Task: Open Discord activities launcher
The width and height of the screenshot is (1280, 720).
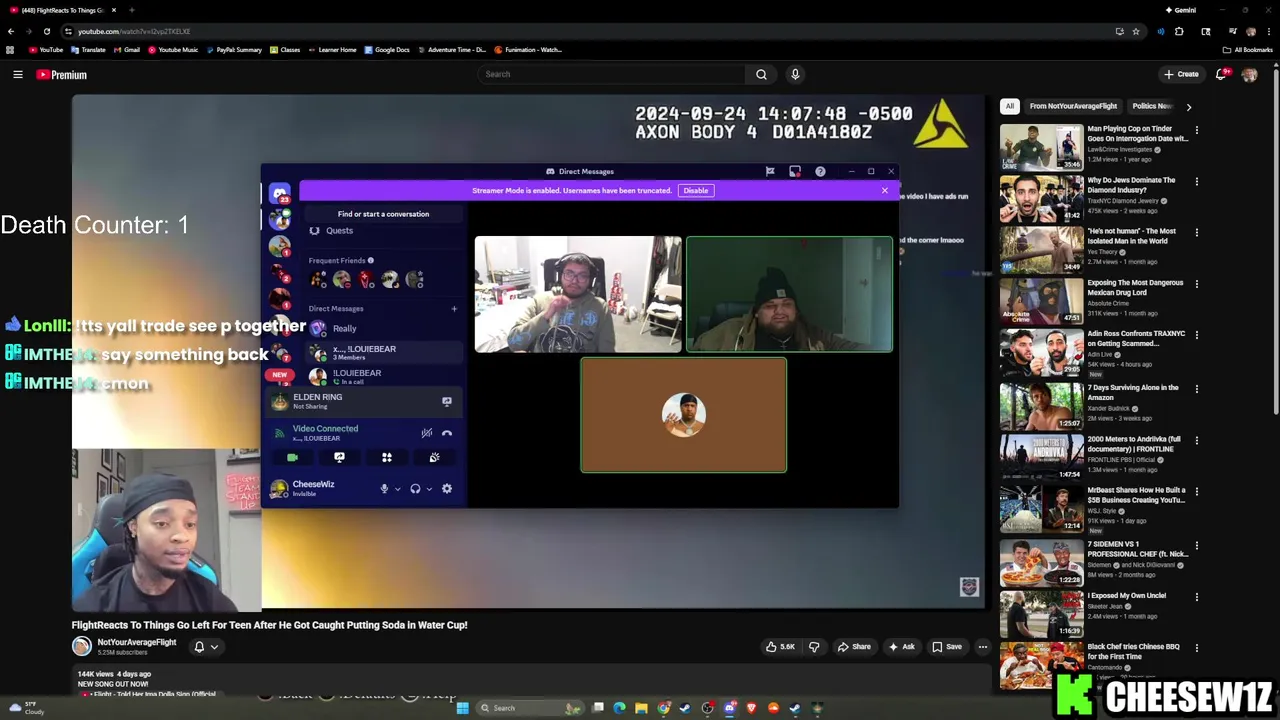Action: tap(387, 457)
